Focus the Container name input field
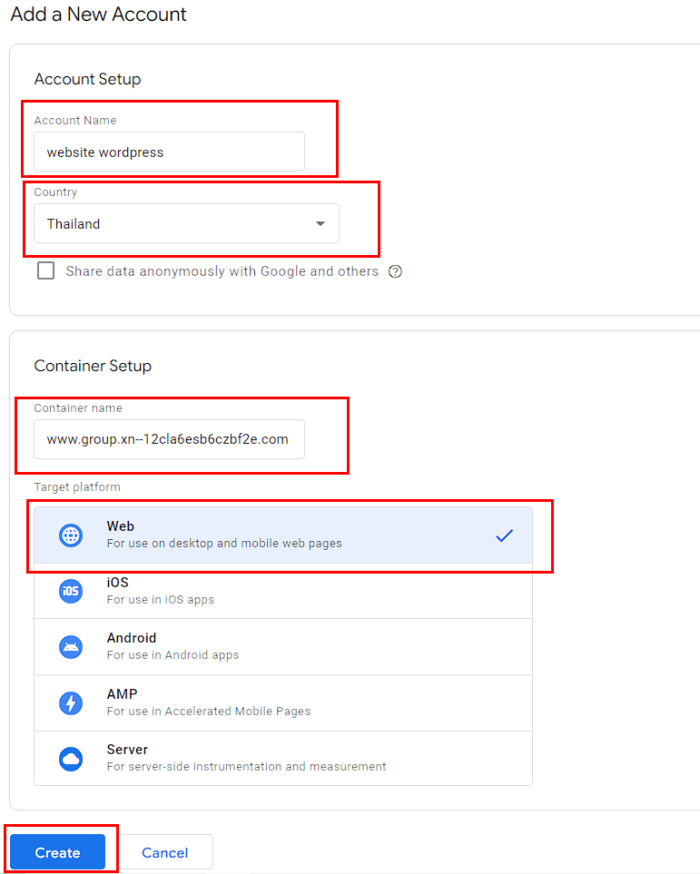This screenshot has width=700, height=874. click(169, 439)
